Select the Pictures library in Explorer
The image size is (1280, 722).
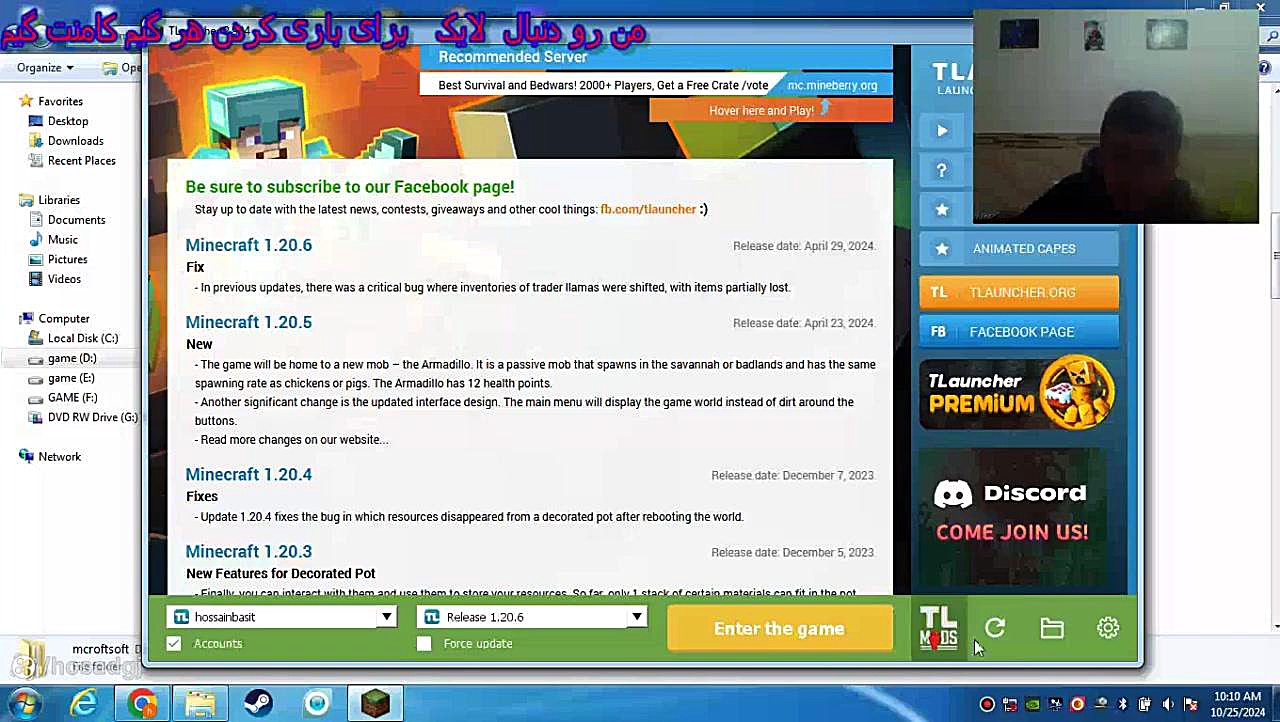[67, 260]
